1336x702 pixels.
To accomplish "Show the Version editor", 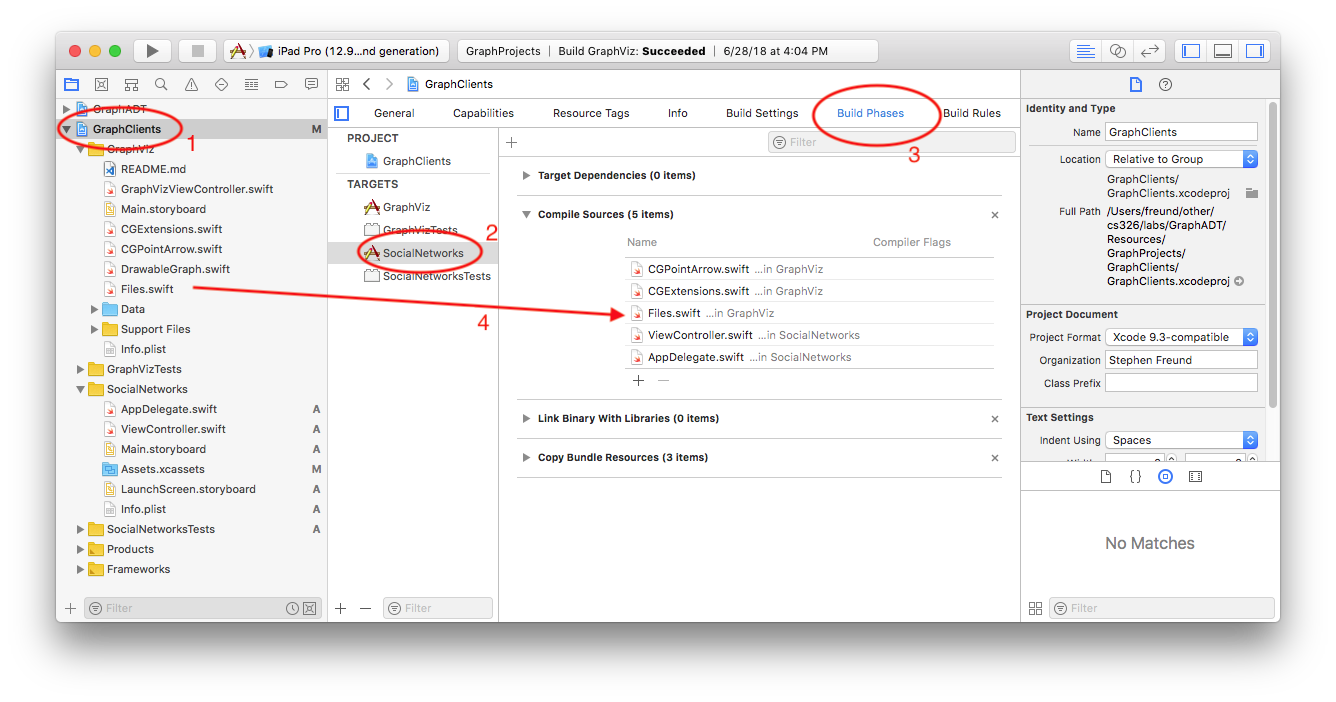I will point(1150,51).
